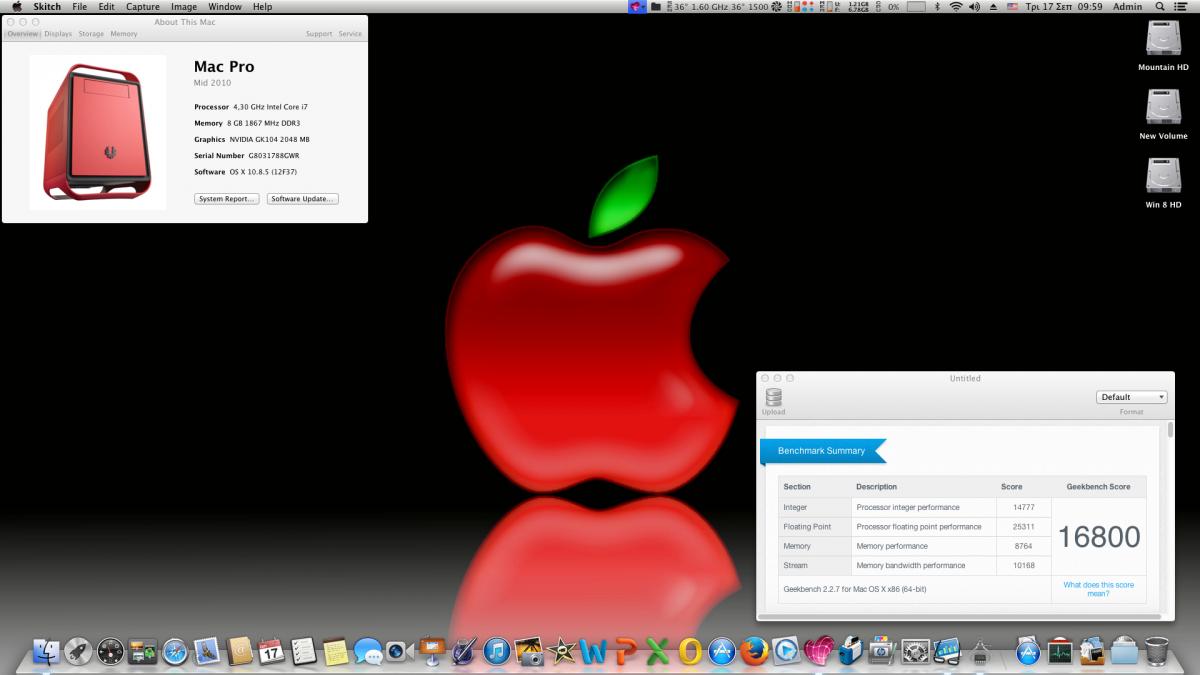Viewport: 1200px width, 675px height.
Task: Open the Mail app in the Dock
Action: [x=207, y=652]
